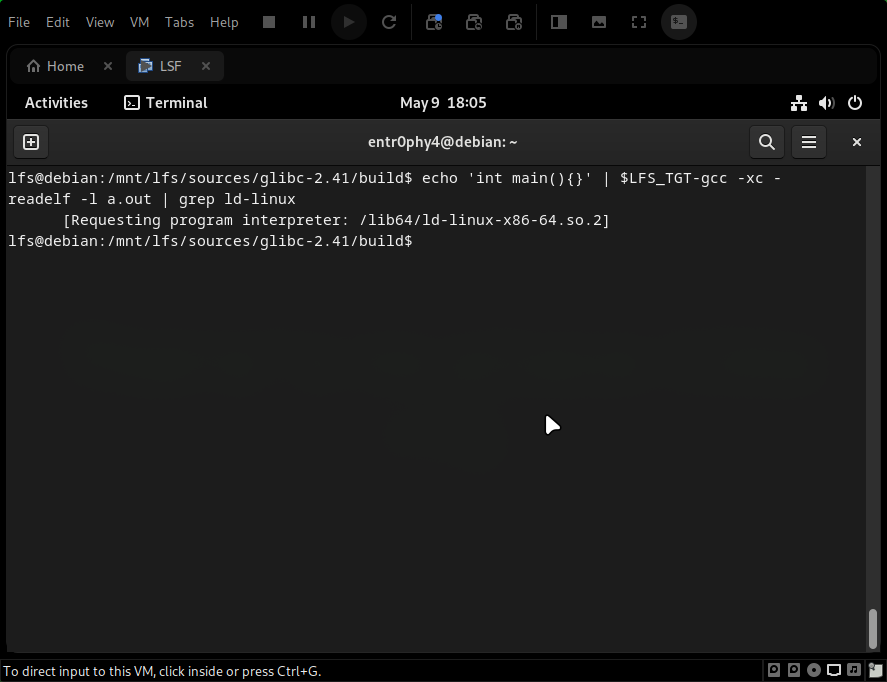The width and height of the screenshot is (887, 682).
Task: Open a new terminal tab with the plus button
Action: coord(30,142)
